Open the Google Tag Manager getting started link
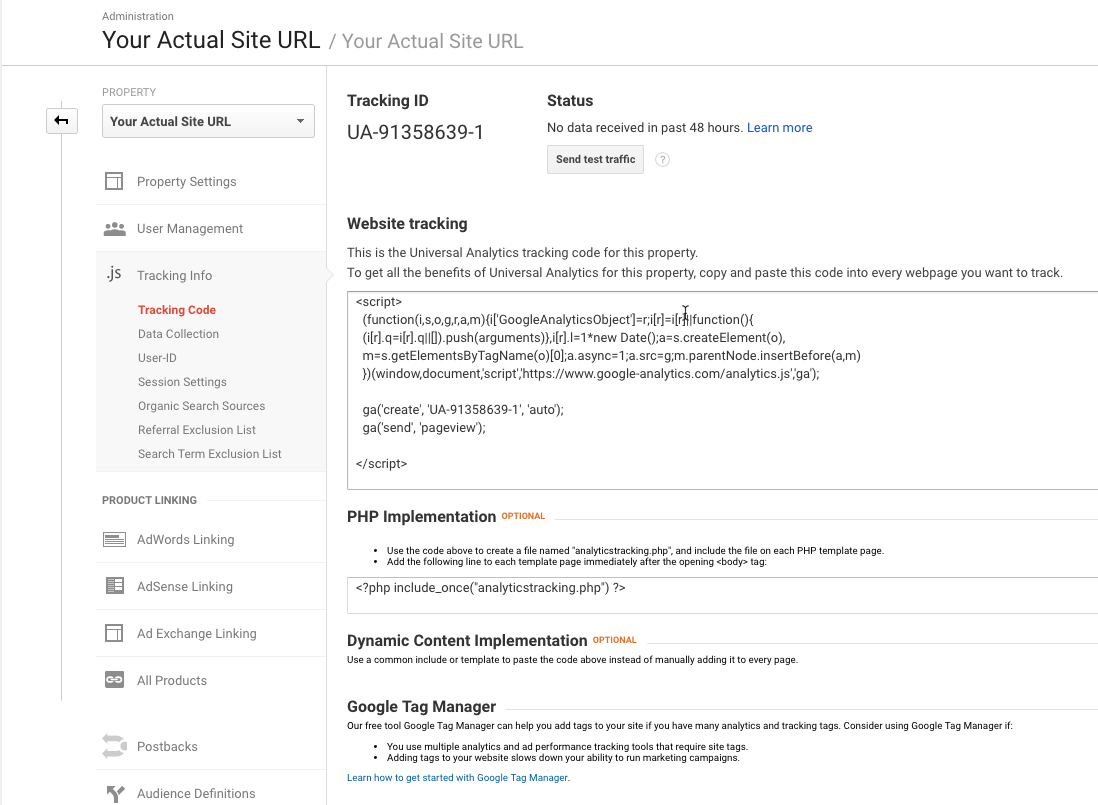The image size is (1098, 805). point(458,777)
